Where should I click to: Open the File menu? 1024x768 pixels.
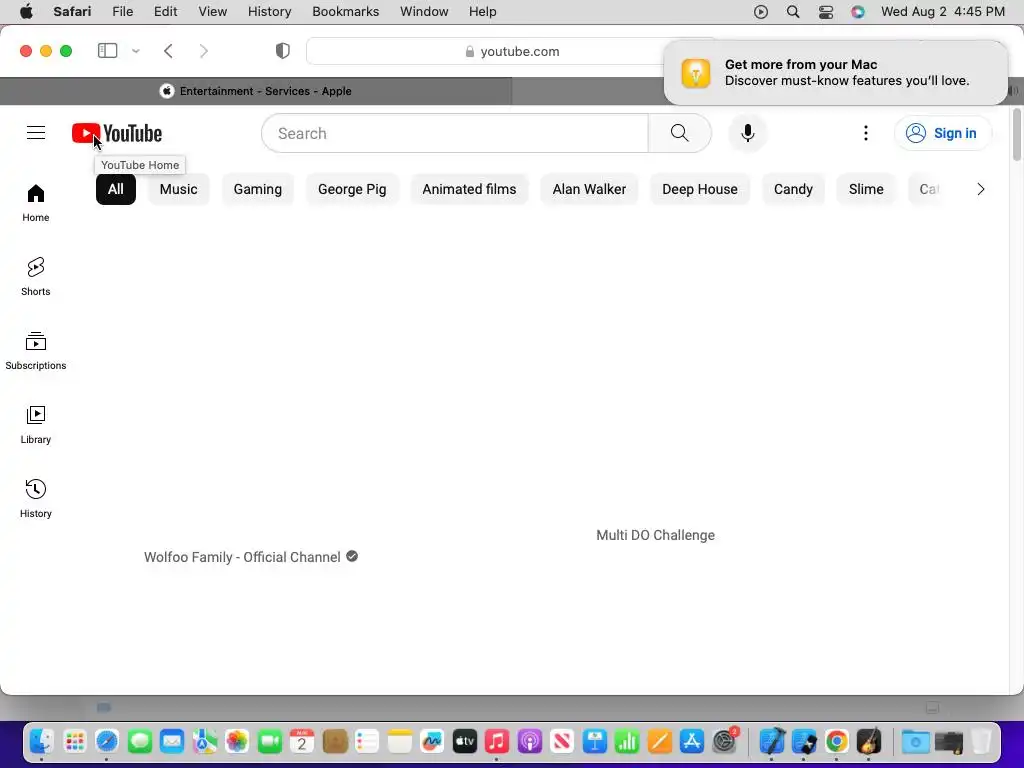coord(122,12)
